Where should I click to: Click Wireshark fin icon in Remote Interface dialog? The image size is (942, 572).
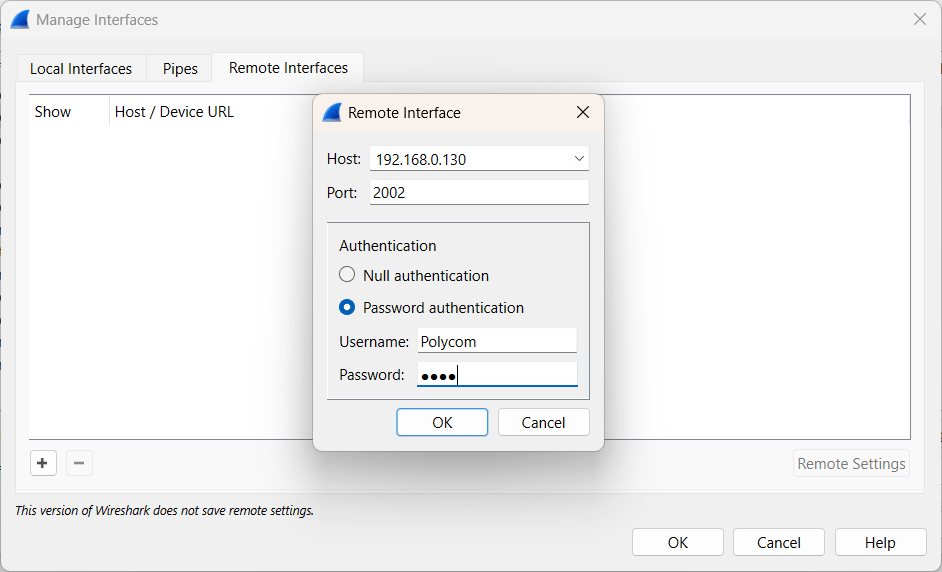(x=332, y=112)
